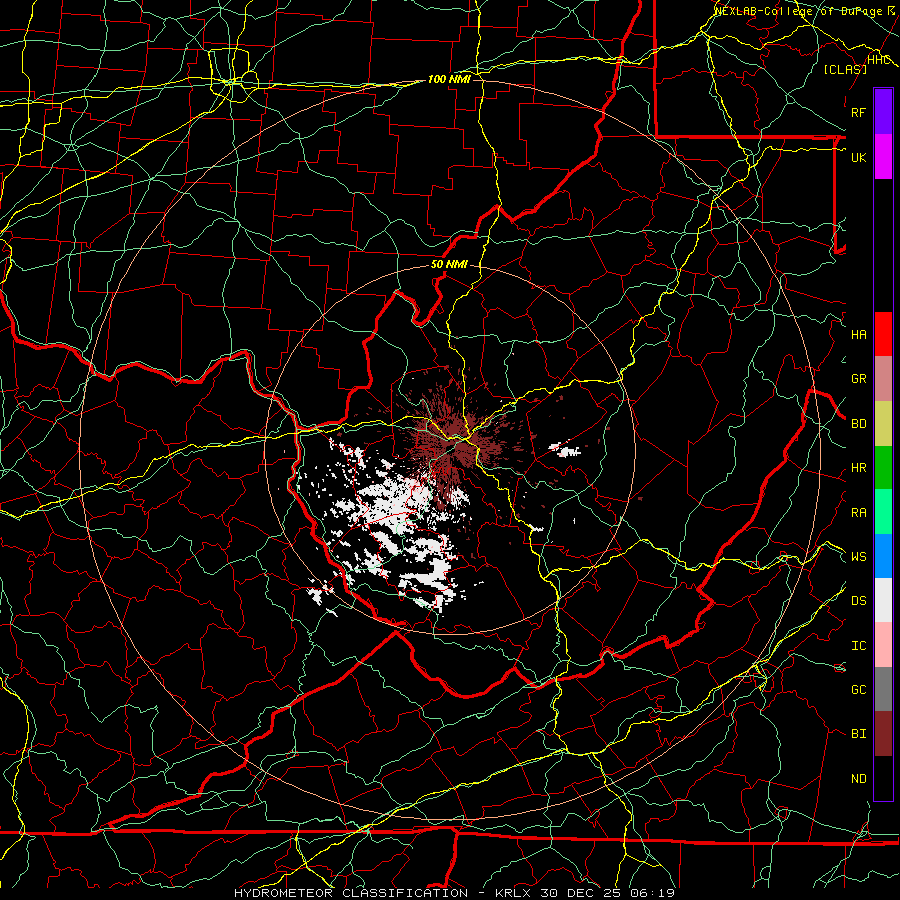Viewport: 900px width, 900px height.
Task: Click the ND legend label
Action: click(859, 779)
